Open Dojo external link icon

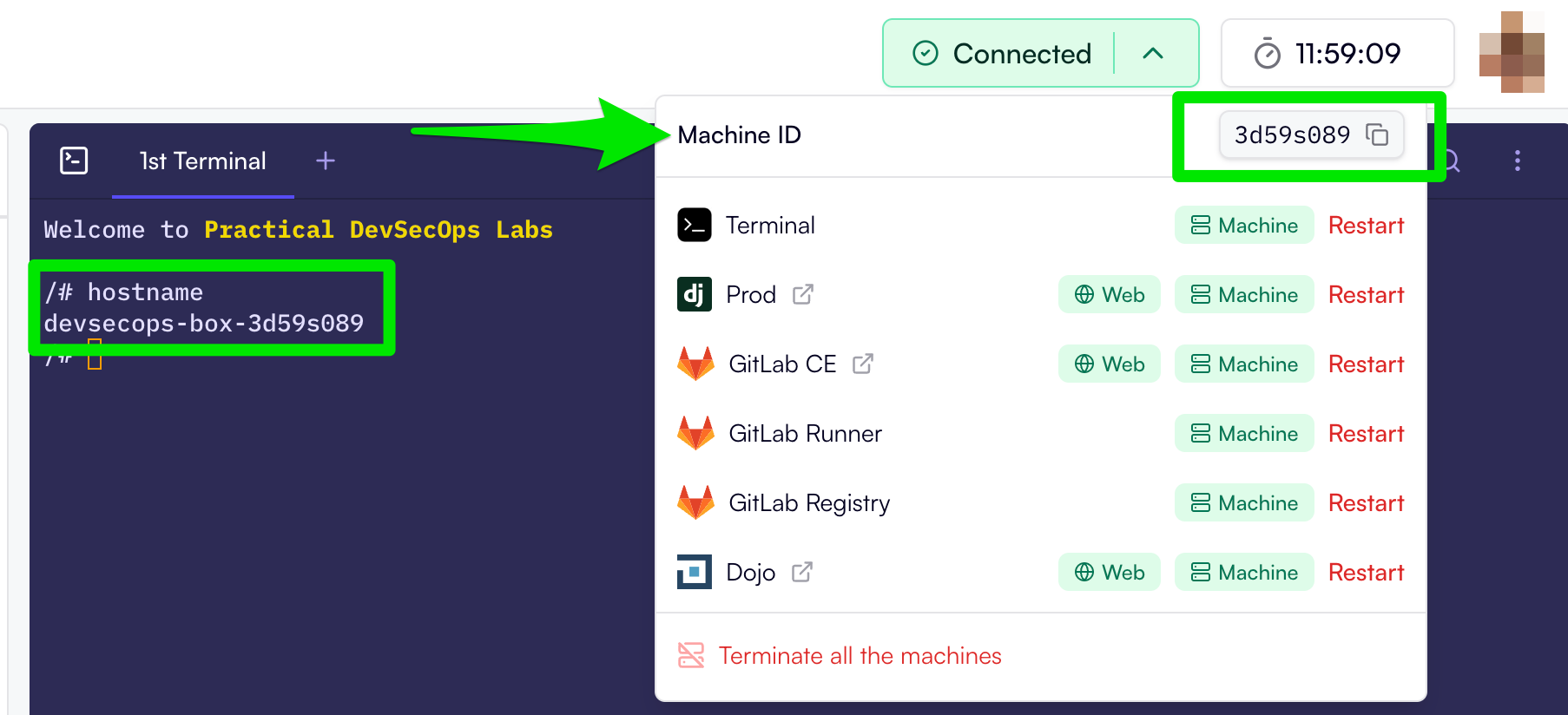click(x=802, y=573)
